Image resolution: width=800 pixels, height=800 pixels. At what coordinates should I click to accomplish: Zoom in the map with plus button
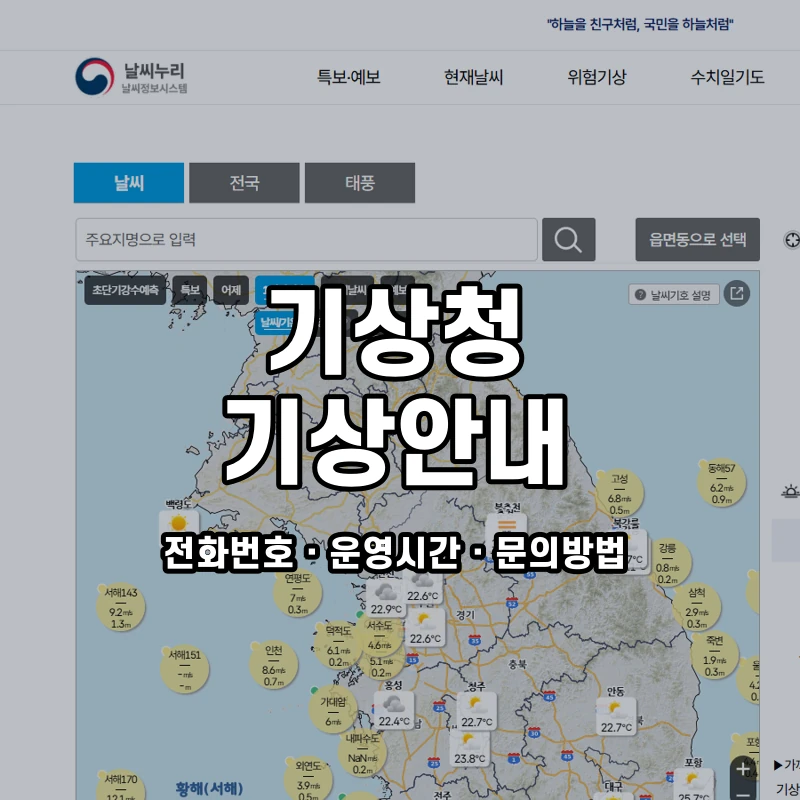(743, 769)
